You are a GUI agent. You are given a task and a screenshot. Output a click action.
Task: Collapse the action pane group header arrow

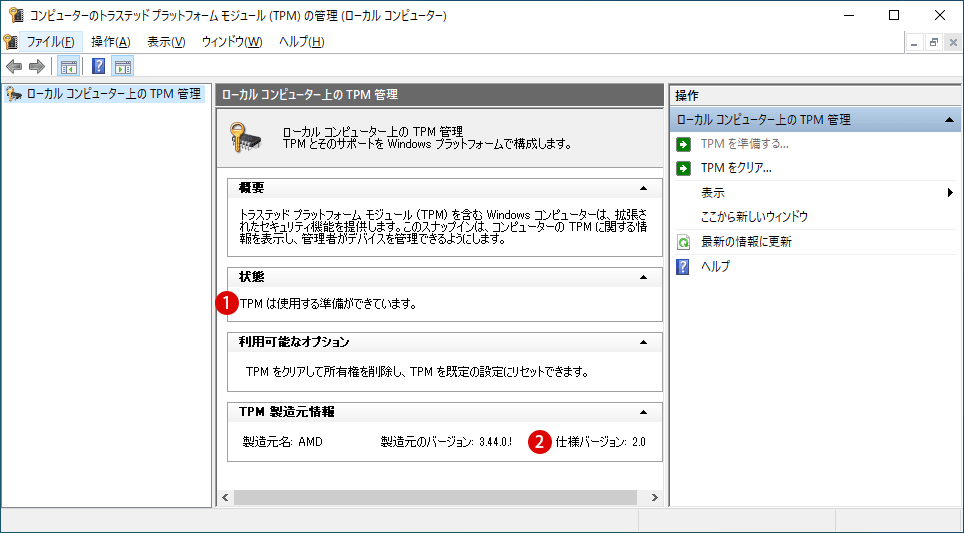(x=949, y=120)
